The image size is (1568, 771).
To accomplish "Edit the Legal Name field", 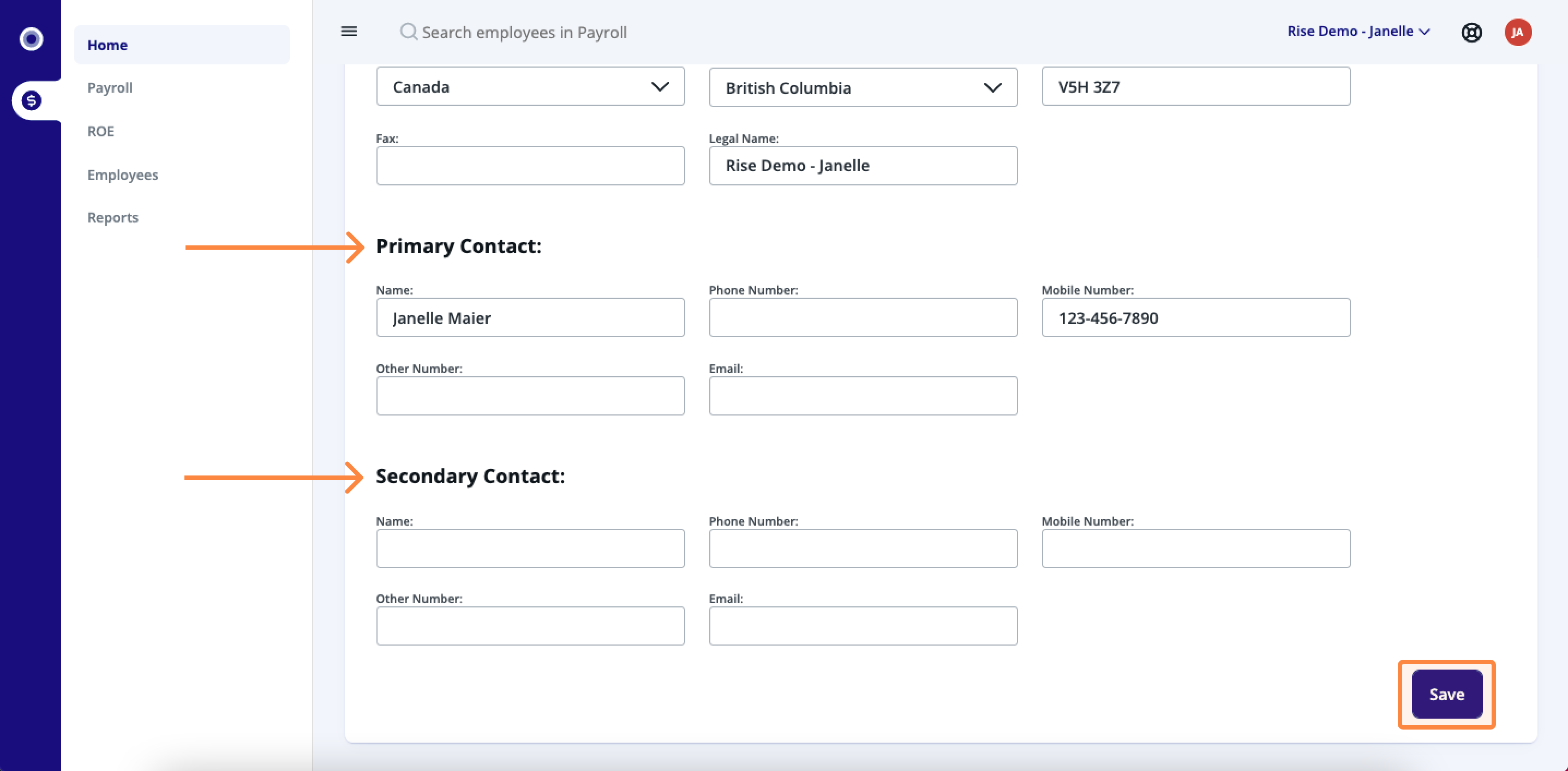I will tap(863, 166).
